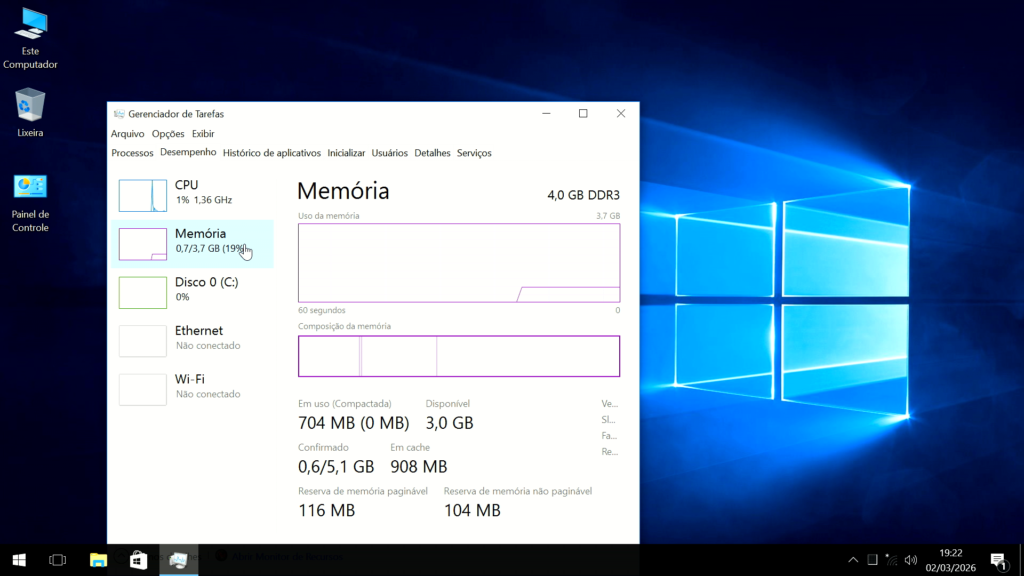Click the Wi-Fi network tray icon
This screenshot has height=576, width=1024.
pyautogui.click(x=891, y=560)
